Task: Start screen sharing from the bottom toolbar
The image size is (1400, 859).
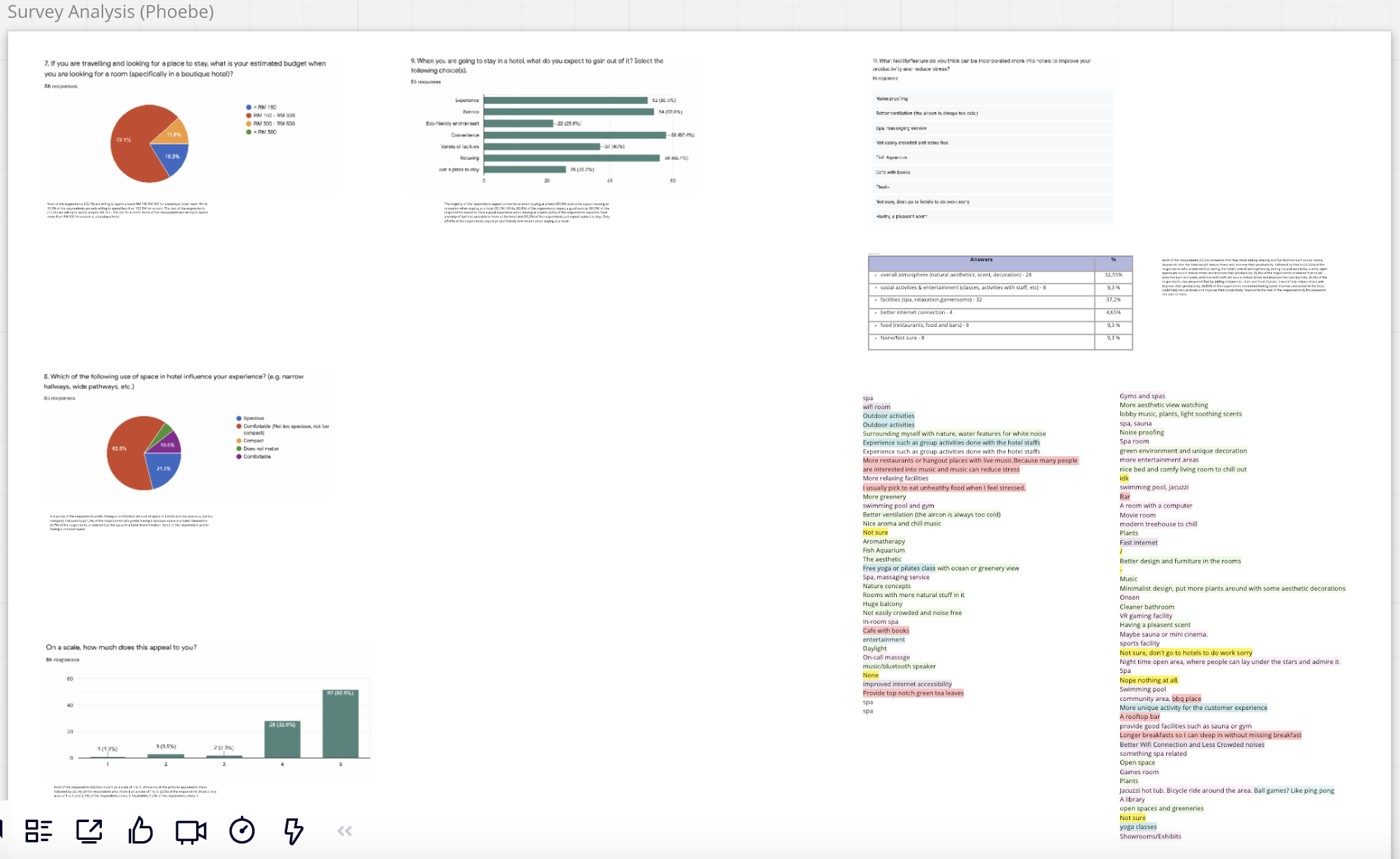Action: (x=89, y=831)
